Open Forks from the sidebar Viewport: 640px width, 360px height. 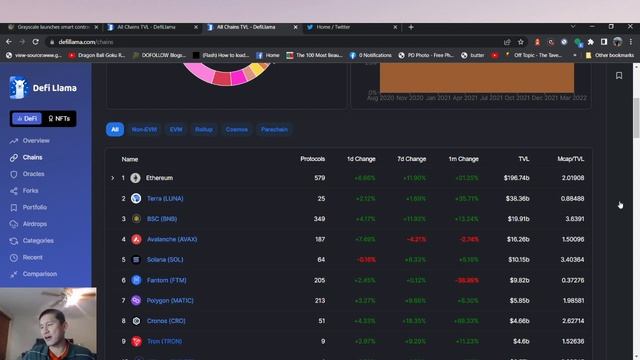coord(30,191)
